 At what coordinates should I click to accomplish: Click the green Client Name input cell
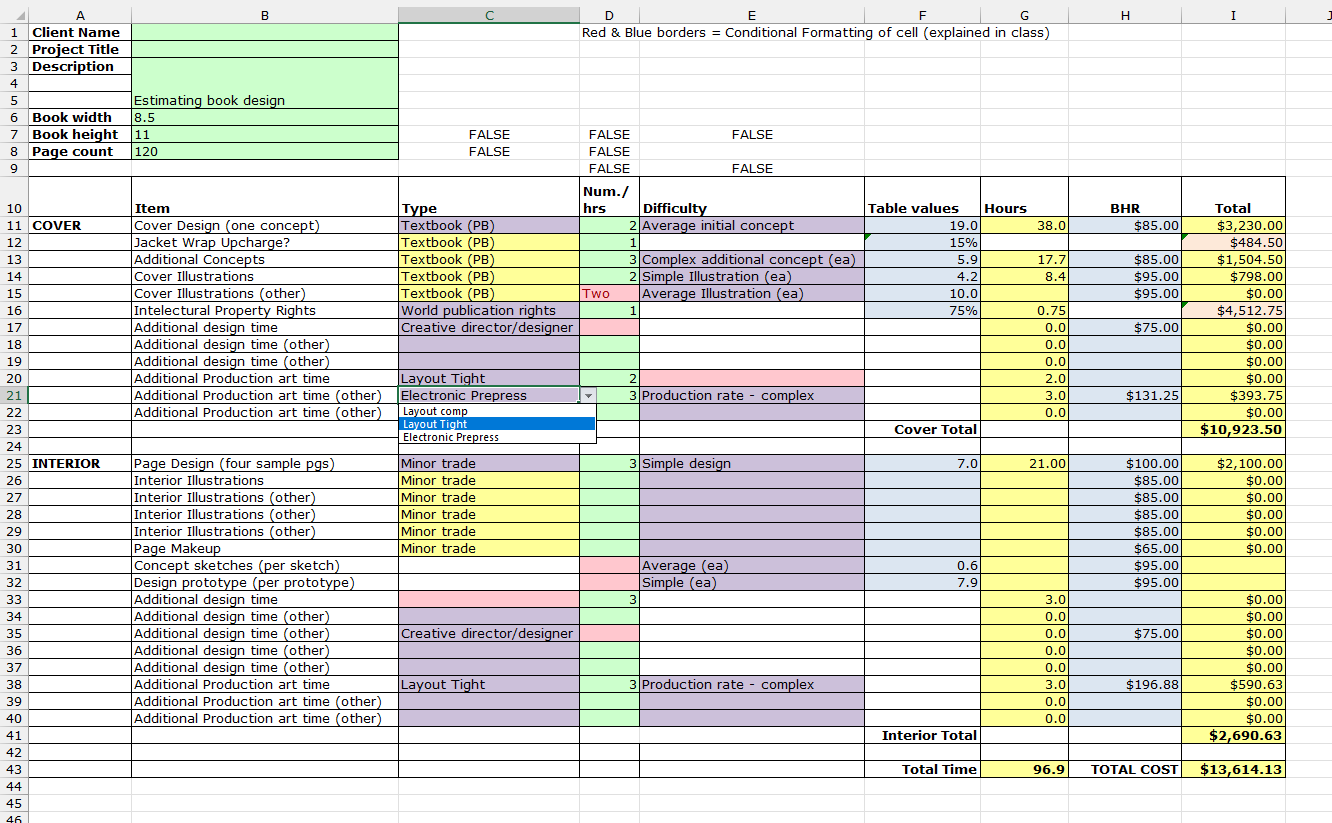(264, 31)
